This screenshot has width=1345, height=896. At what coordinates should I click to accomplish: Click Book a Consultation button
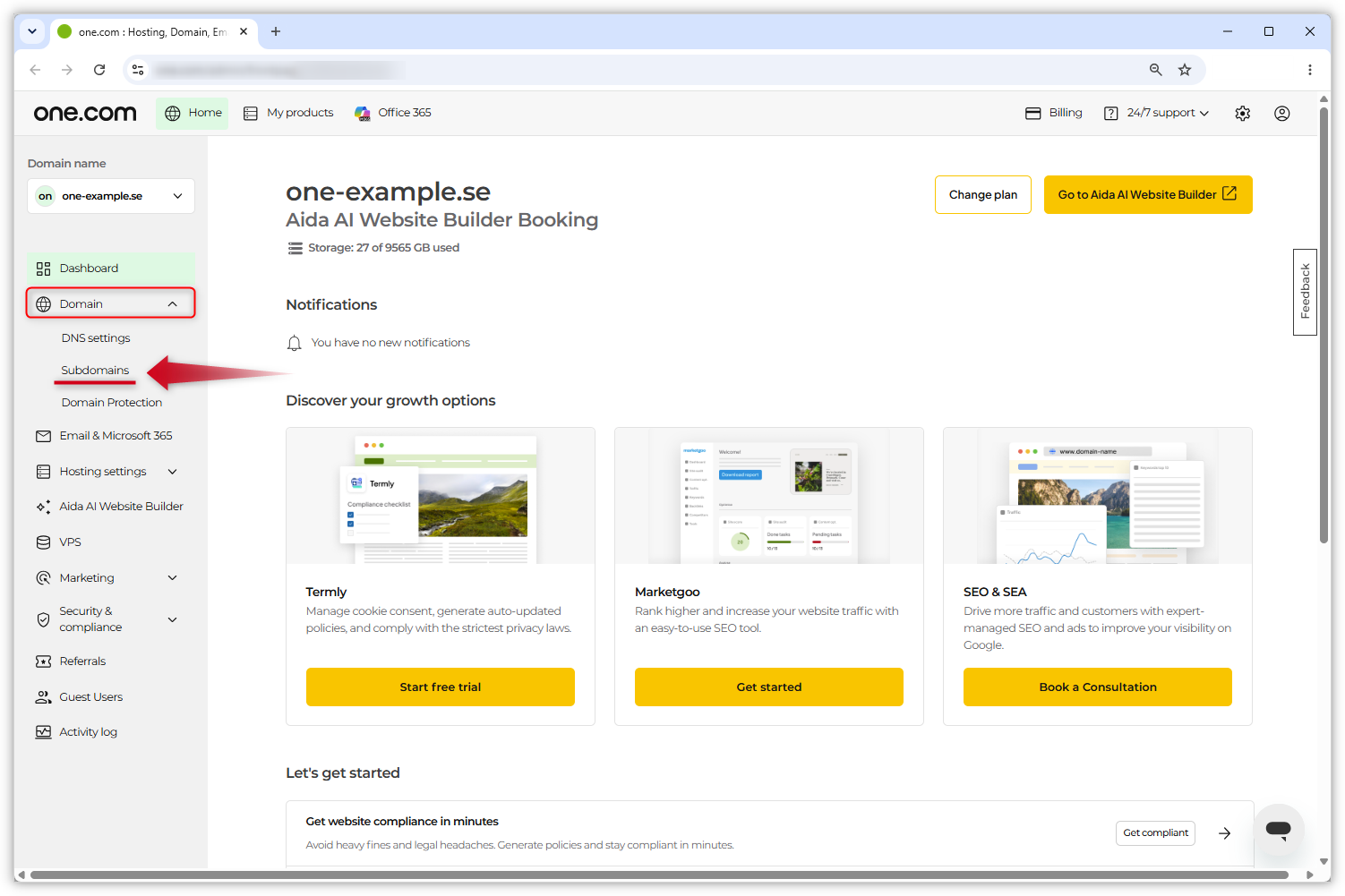point(1098,687)
